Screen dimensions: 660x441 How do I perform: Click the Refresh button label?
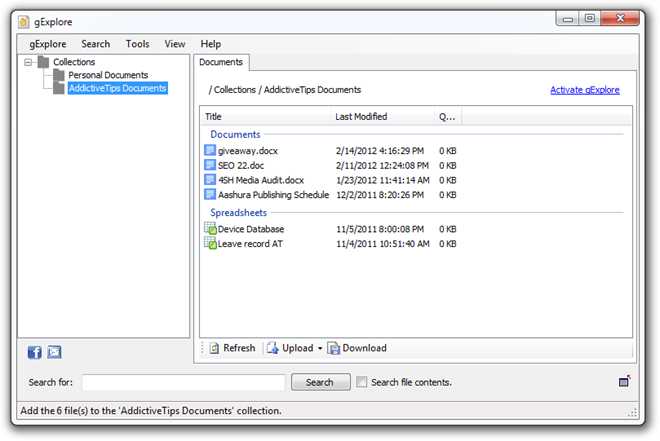[239, 348]
